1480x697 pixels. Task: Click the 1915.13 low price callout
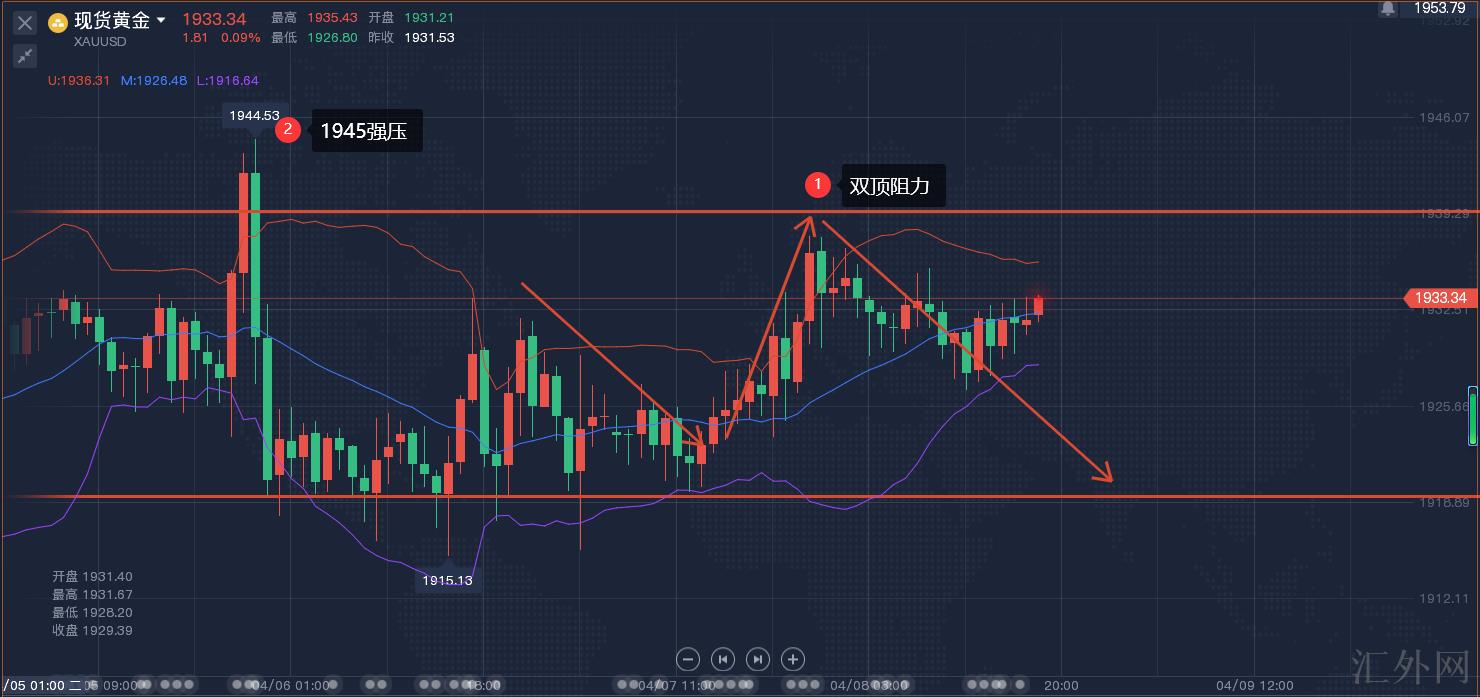tap(447, 580)
